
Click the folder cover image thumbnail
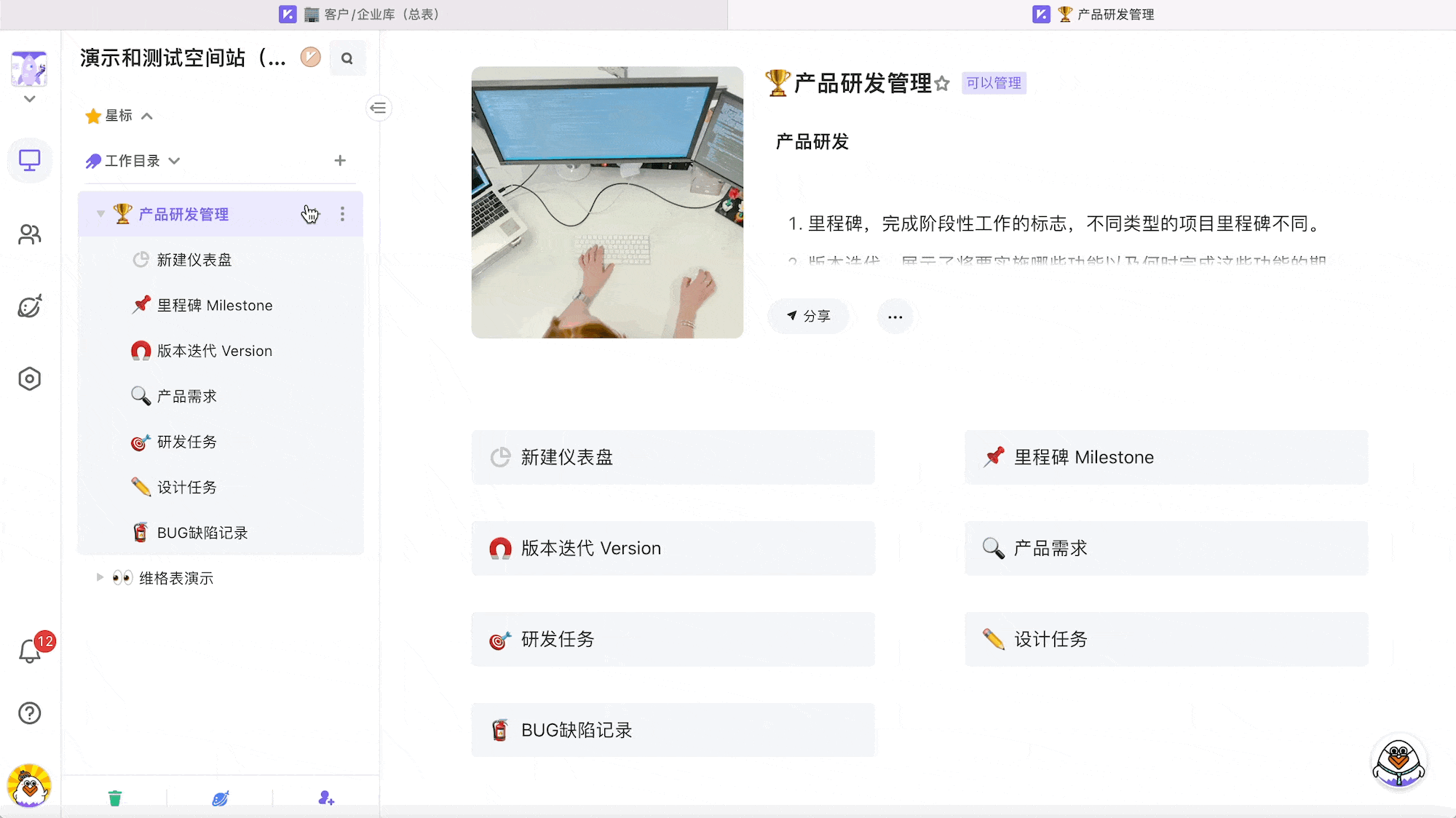point(607,202)
